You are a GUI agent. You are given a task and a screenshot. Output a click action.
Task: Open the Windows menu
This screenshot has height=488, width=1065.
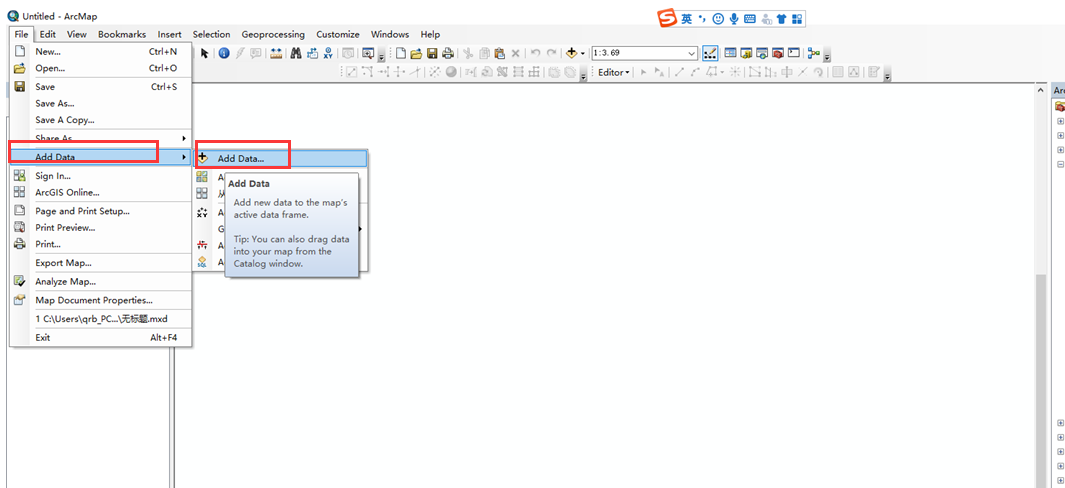pyautogui.click(x=390, y=34)
